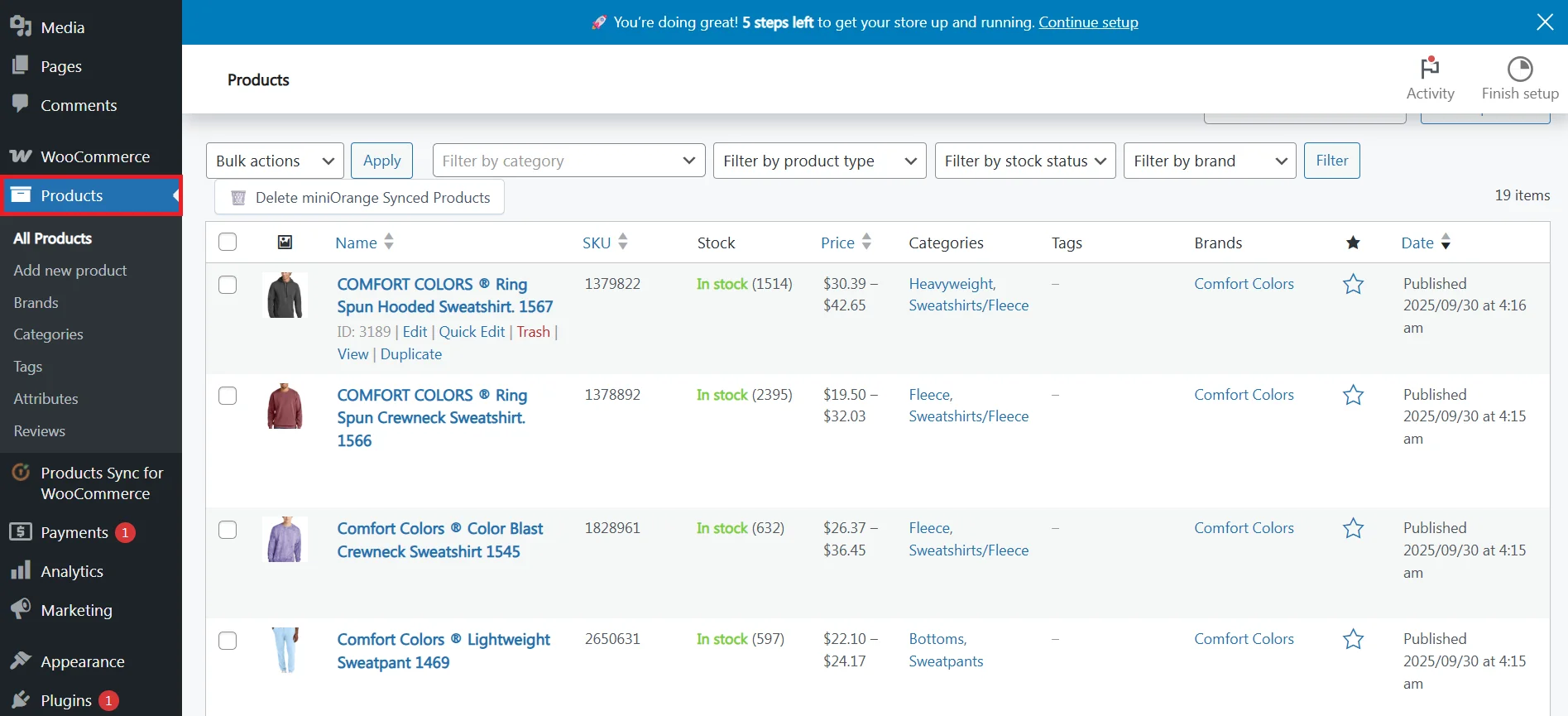Viewport: 1568px width, 716px height.
Task: Check the Hooded Sweatshirt 1567 row checkbox
Action: 228,285
